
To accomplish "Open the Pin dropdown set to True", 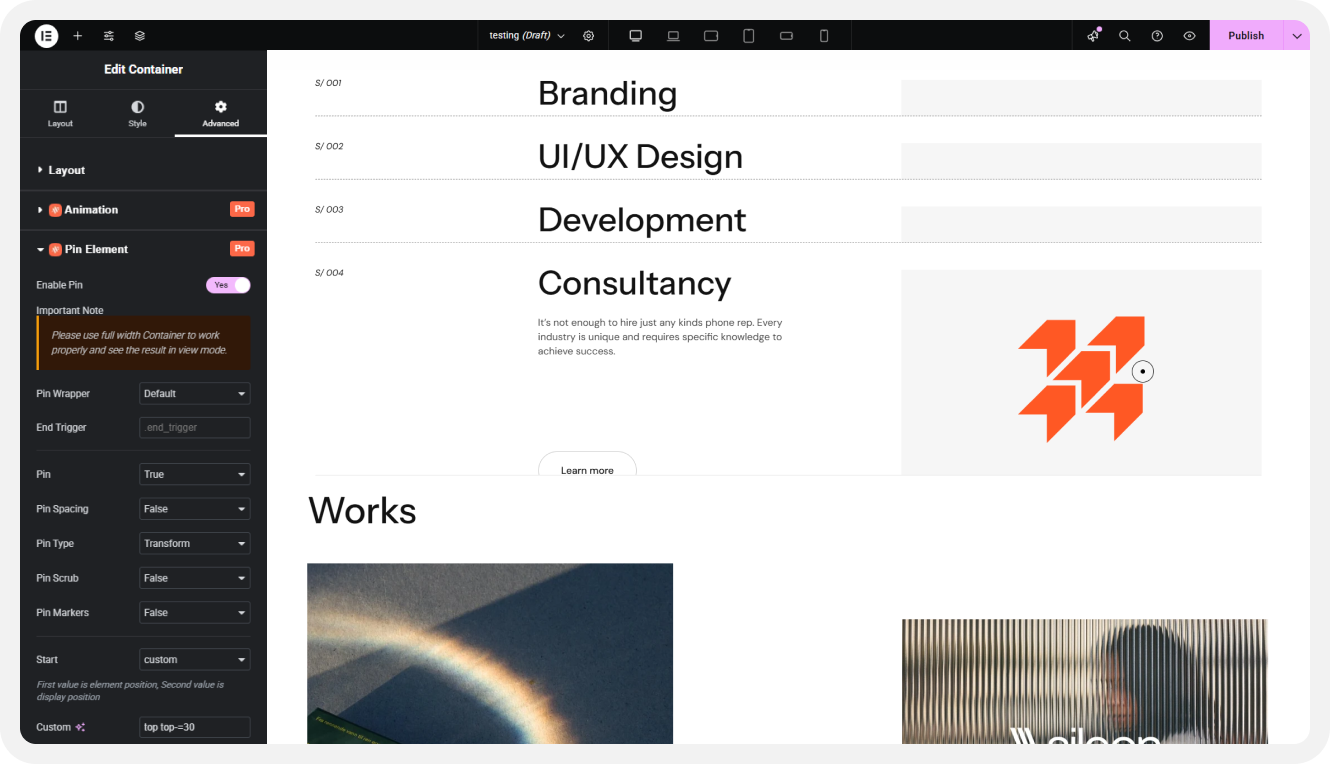I will [x=195, y=474].
